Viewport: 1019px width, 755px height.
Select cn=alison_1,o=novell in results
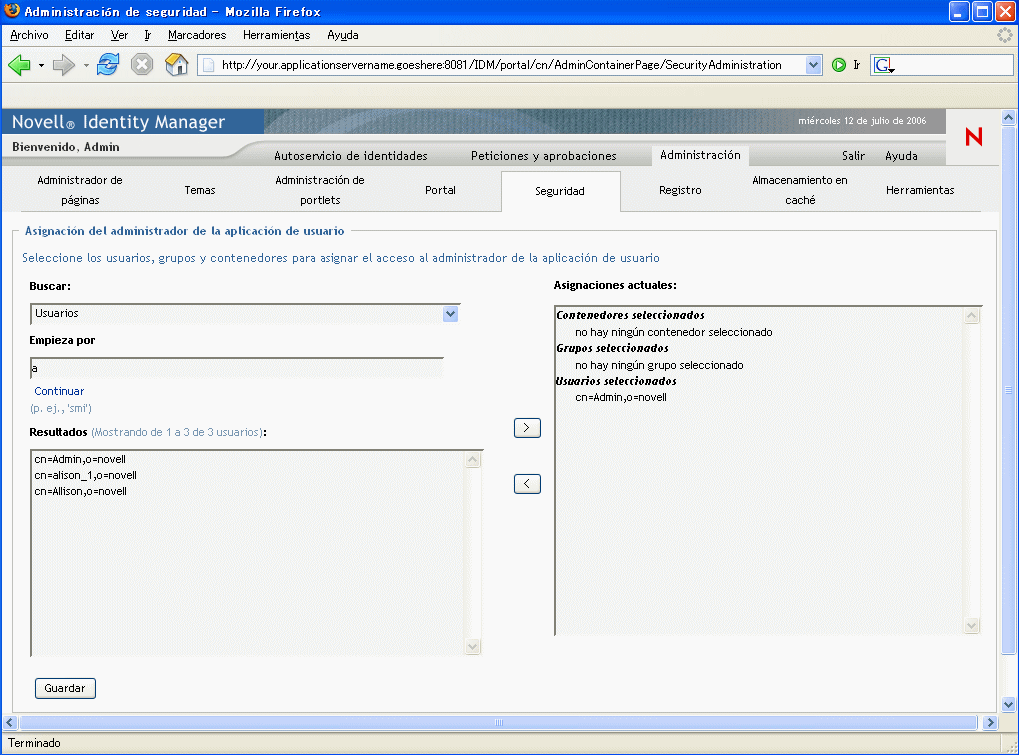click(x=85, y=476)
